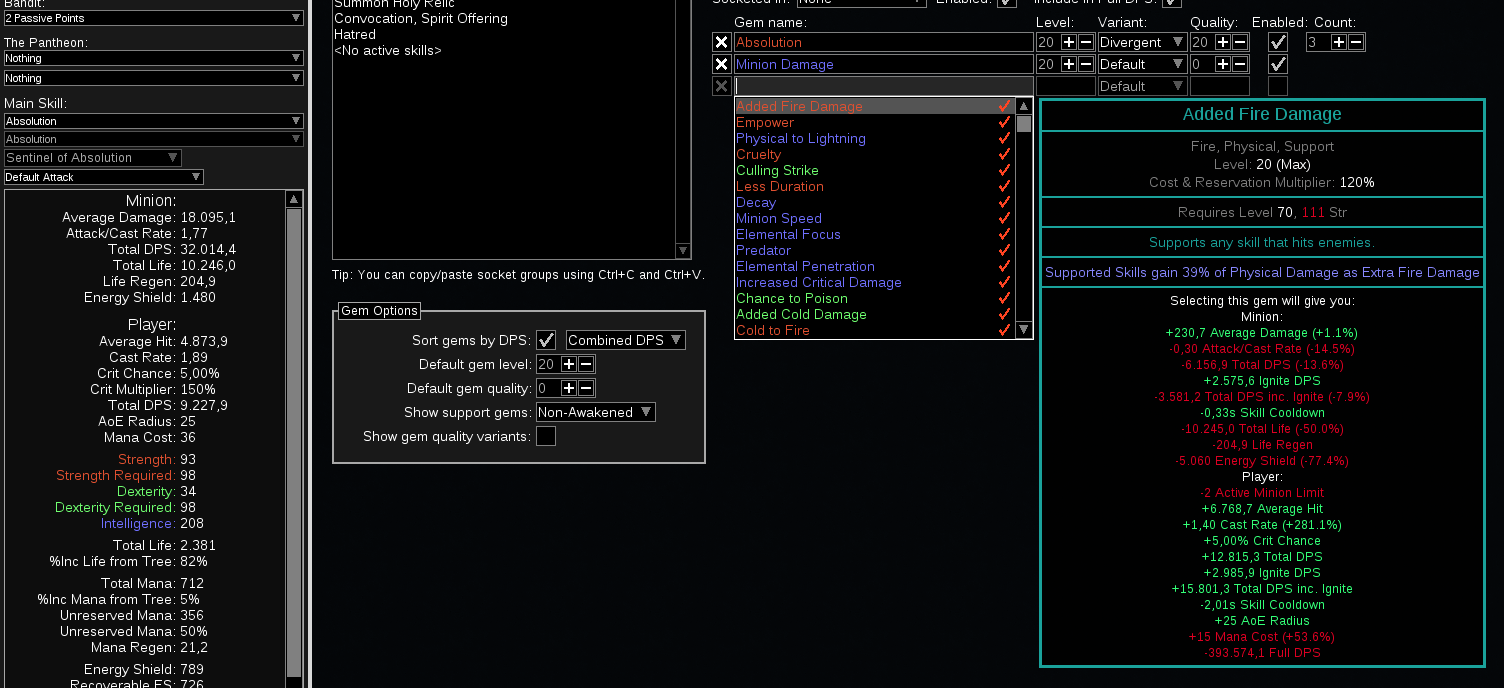Click the stats panel scroll-up arrow
Screen dimensions: 1504x688
[294, 199]
